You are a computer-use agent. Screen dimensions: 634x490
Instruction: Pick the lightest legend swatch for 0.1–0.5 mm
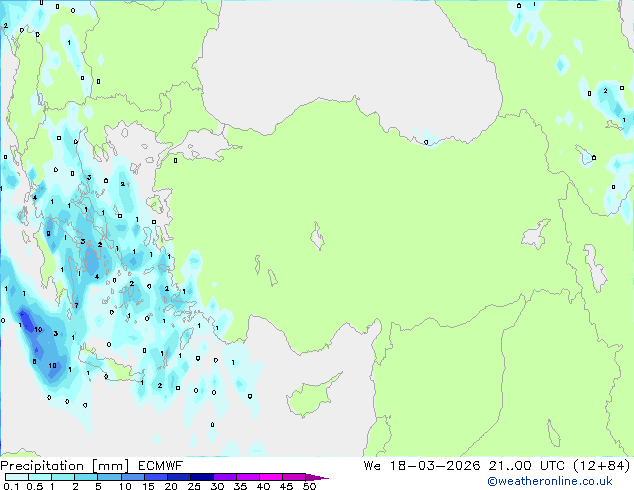17,477
